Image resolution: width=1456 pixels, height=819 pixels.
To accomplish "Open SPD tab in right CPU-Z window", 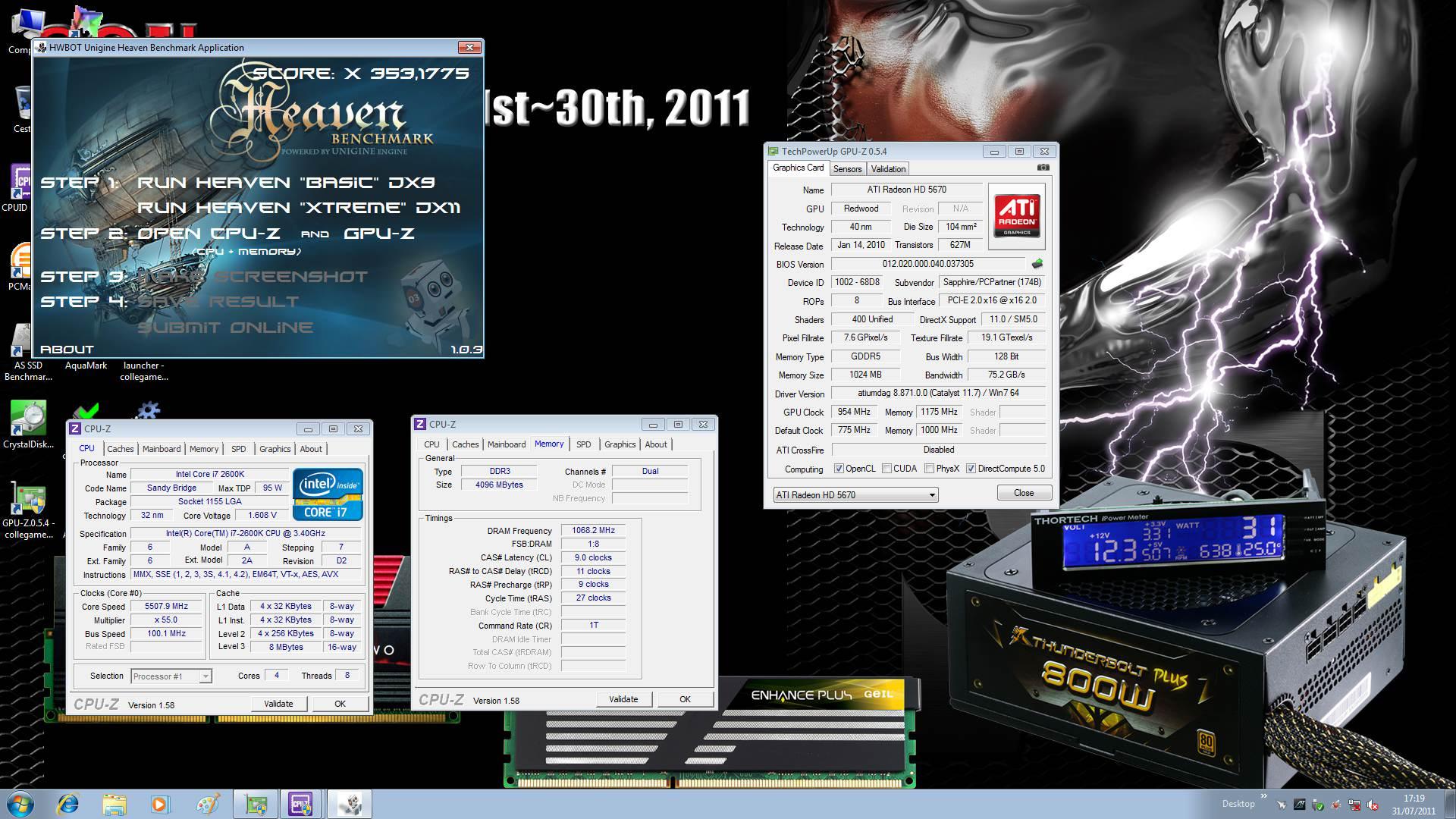I will [x=583, y=444].
